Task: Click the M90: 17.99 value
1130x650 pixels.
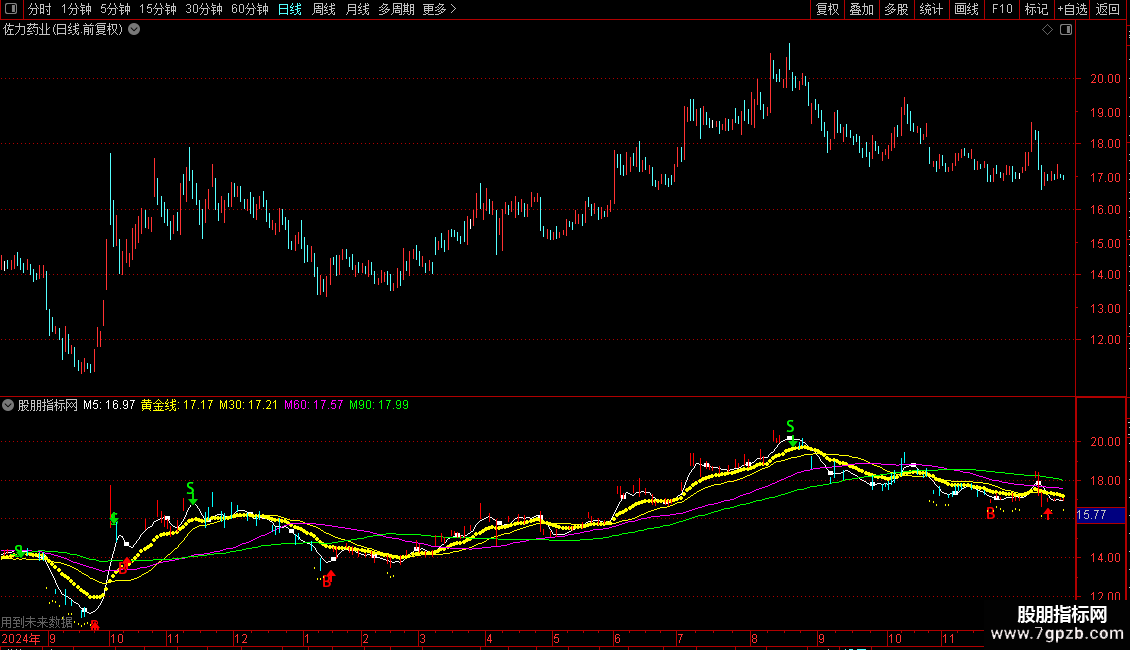Action: click(x=379, y=405)
